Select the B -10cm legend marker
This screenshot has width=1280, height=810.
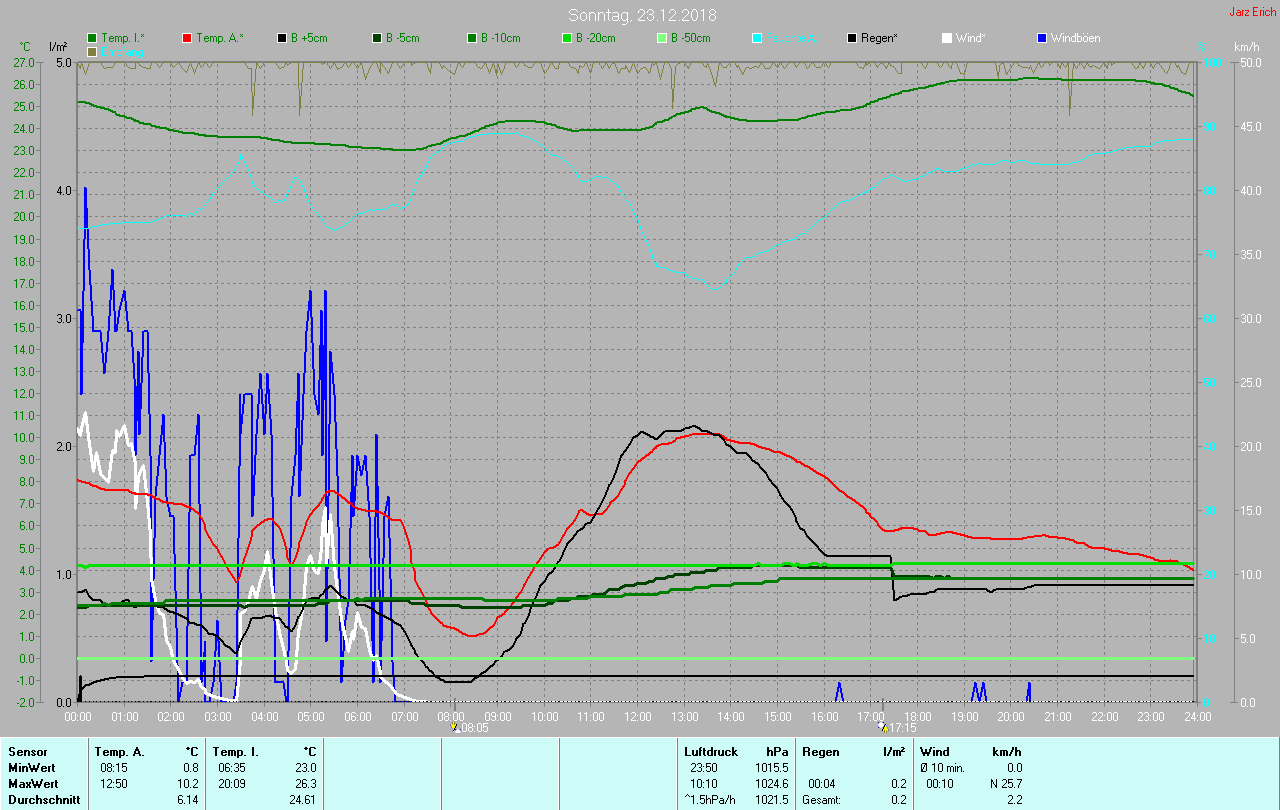coord(472,38)
